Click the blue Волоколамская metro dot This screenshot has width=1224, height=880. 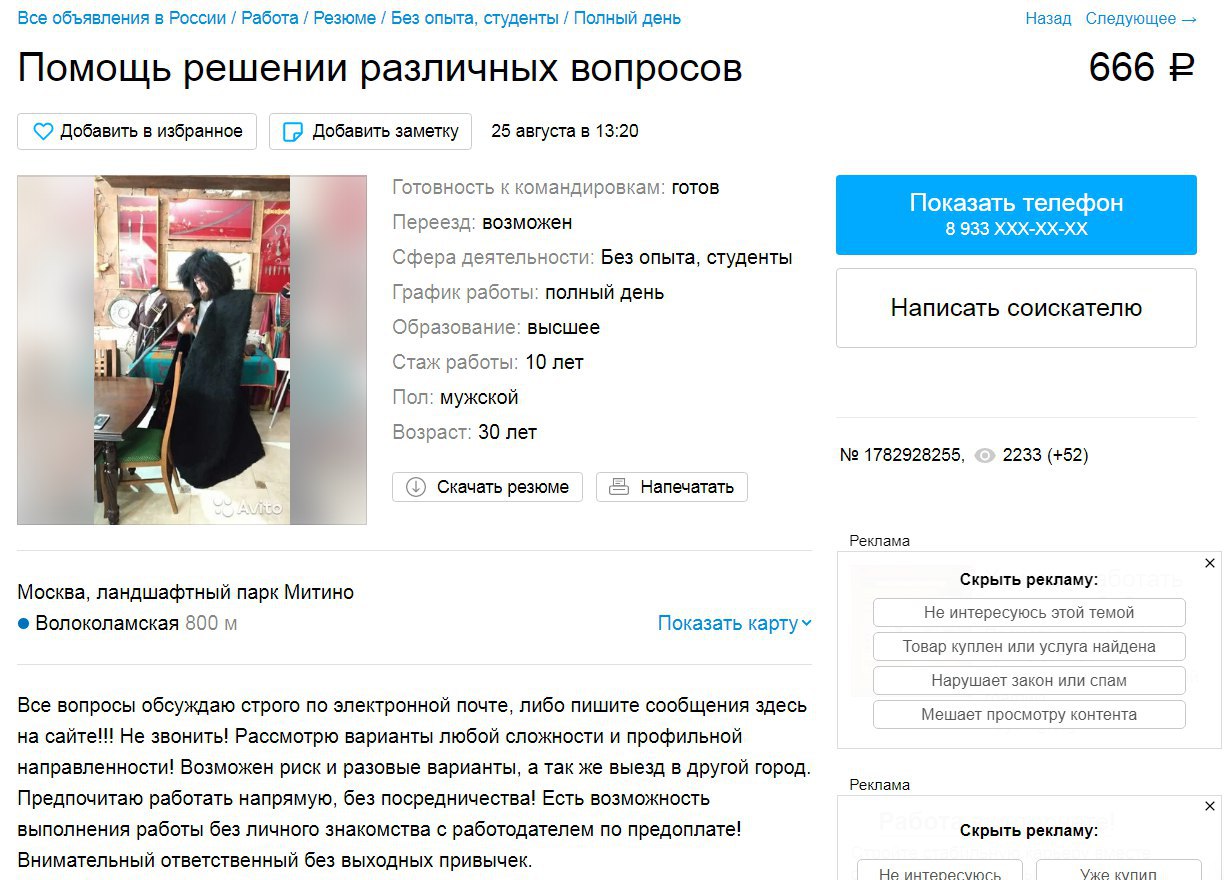pyautogui.click(x=24, y=624)
